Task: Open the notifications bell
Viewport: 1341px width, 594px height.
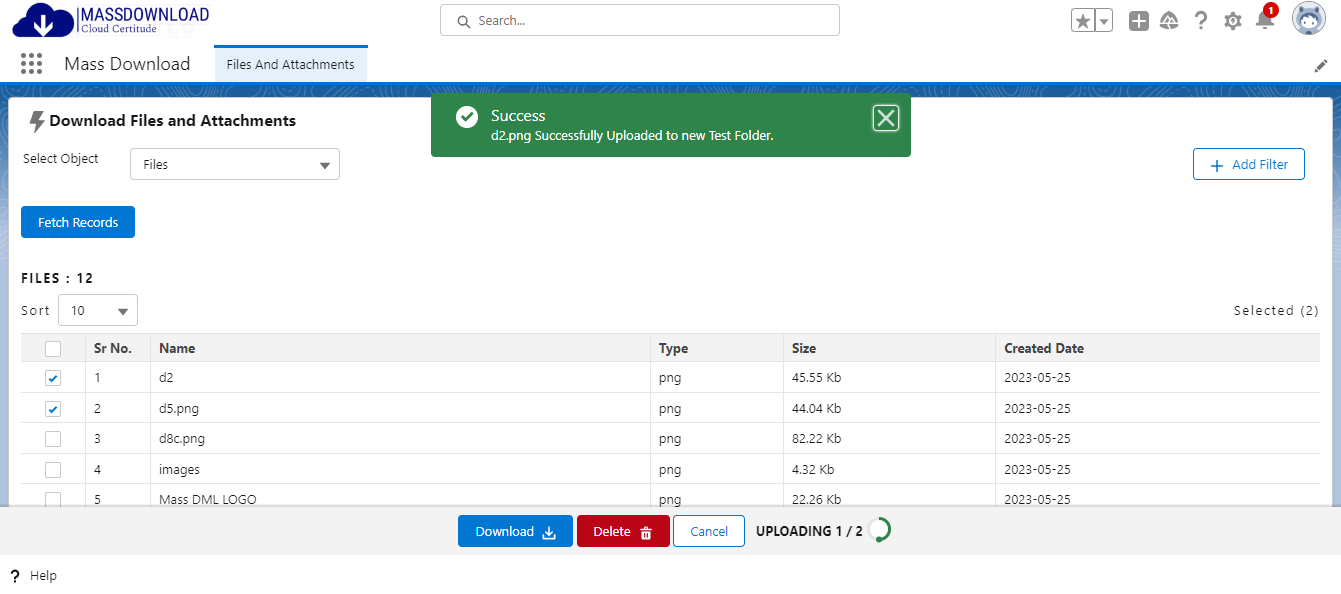Action: [x=1265, y=21]
